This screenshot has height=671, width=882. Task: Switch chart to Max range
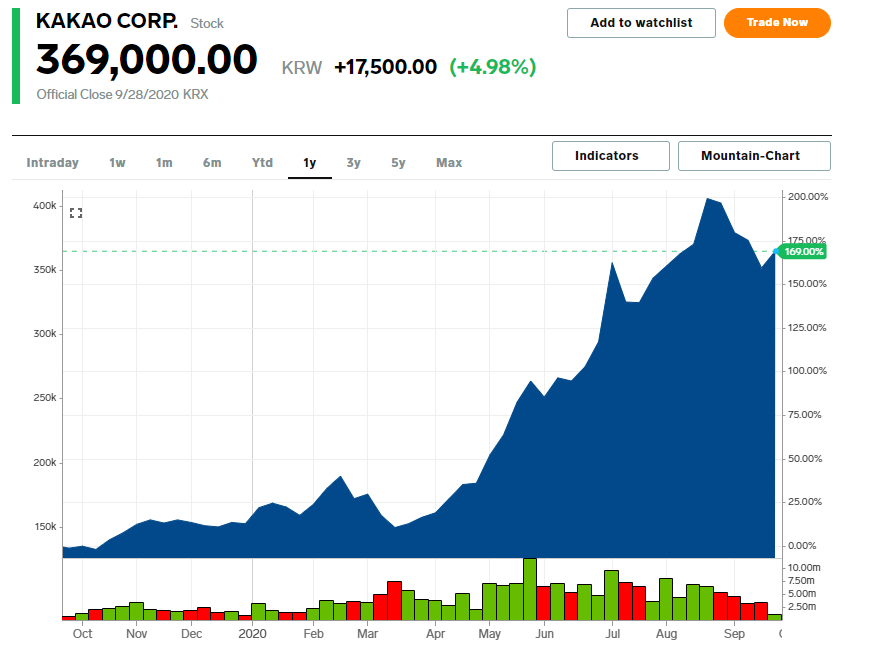449,163
